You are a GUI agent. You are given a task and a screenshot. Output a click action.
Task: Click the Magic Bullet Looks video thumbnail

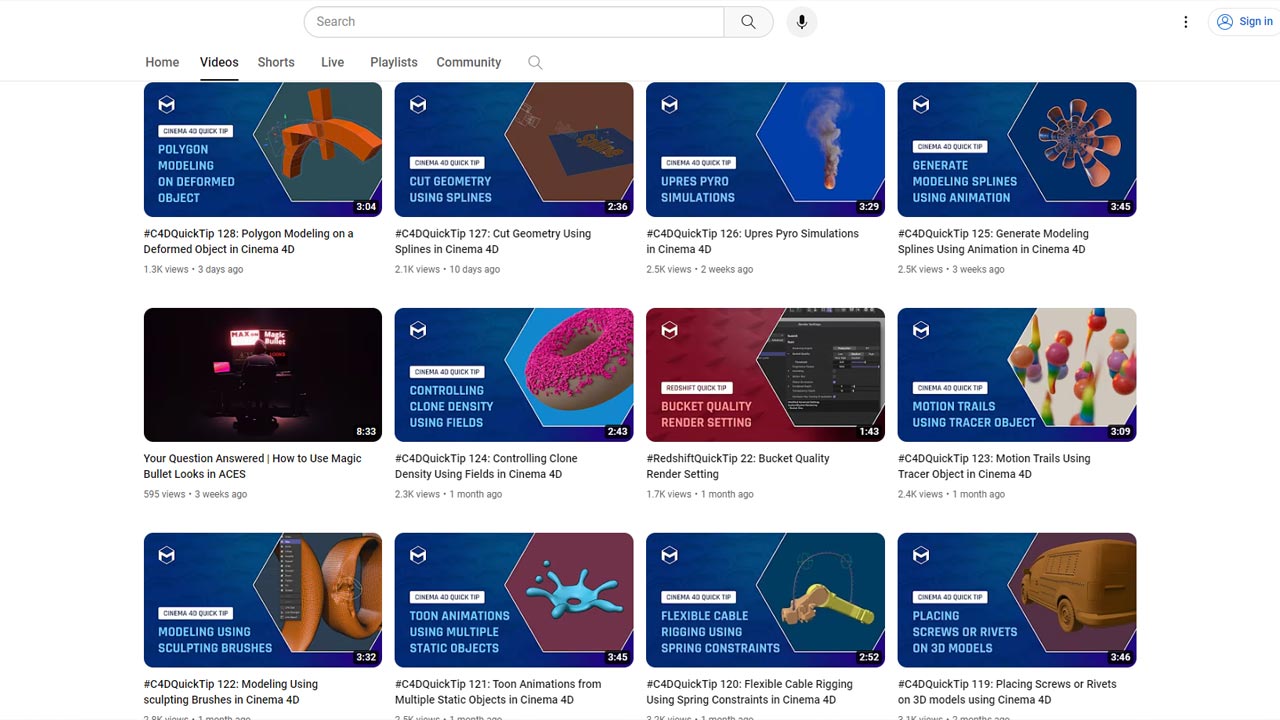click(263, 374)
